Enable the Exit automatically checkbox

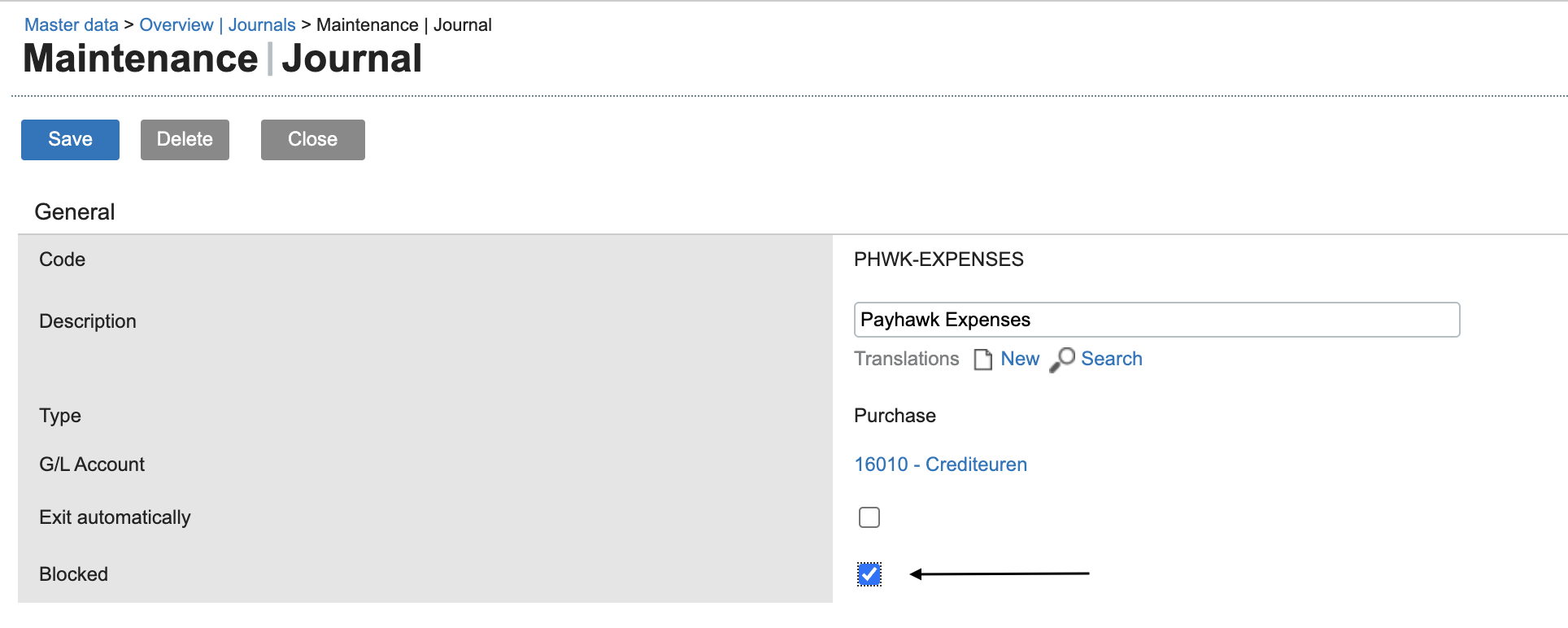click(x=869, y=517)
